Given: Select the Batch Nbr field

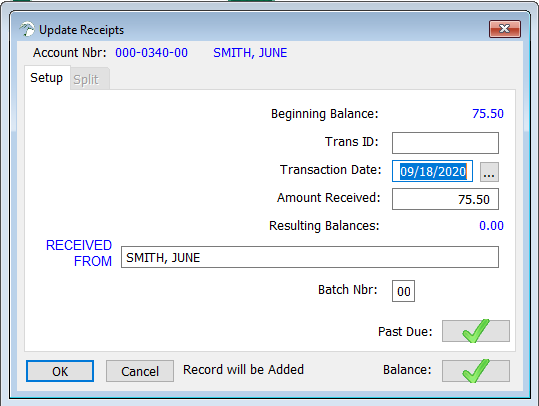Looking at the screenshot, I should 403,291.
